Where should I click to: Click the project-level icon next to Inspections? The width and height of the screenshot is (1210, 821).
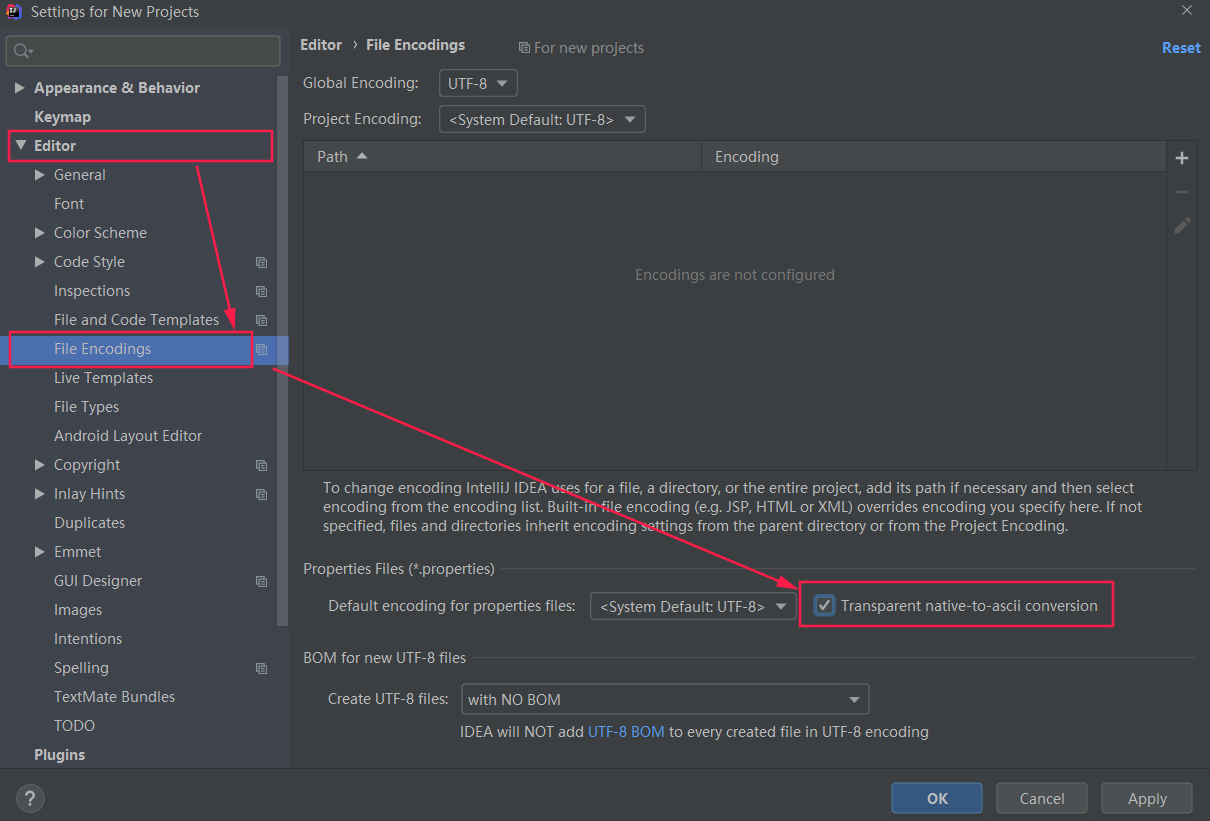click(x=261, y=291)
